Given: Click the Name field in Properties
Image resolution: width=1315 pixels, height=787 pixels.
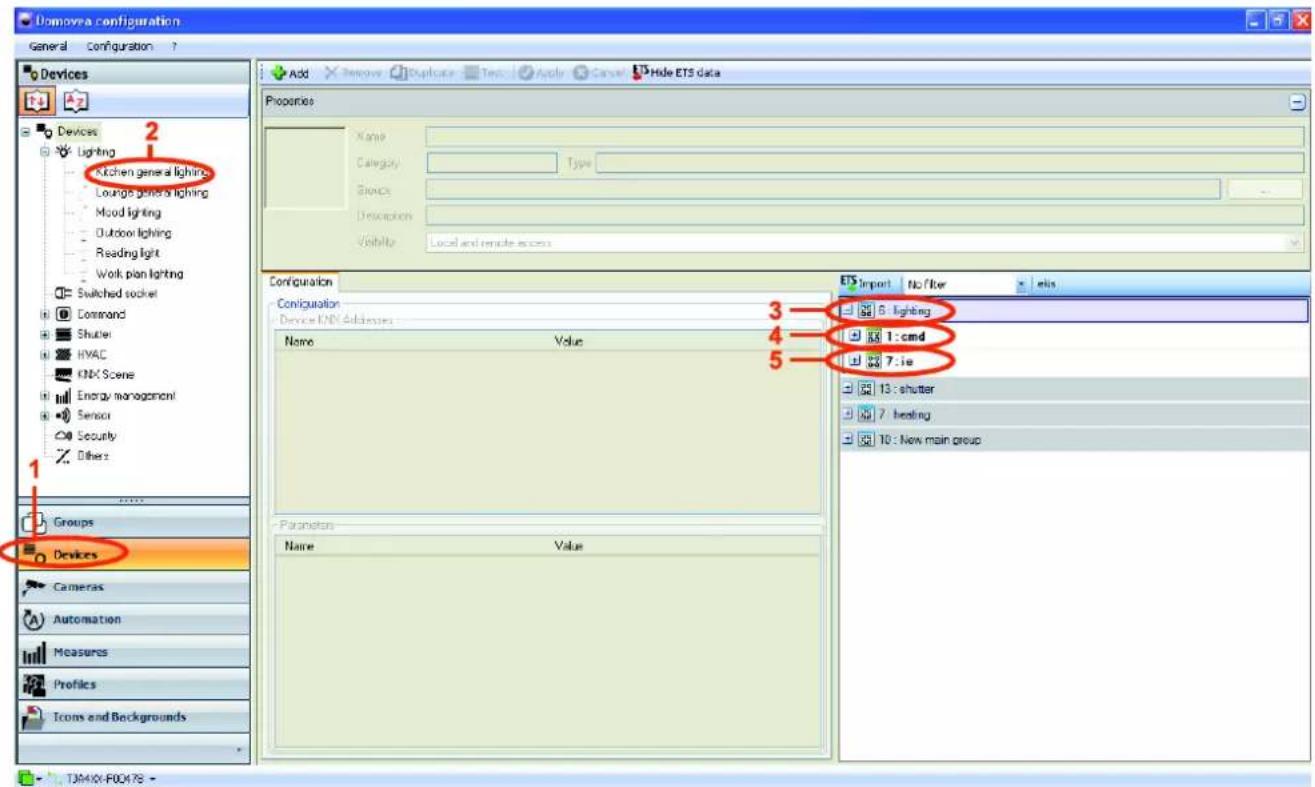Looking at the screenshot, I should [x=865, y=136].
